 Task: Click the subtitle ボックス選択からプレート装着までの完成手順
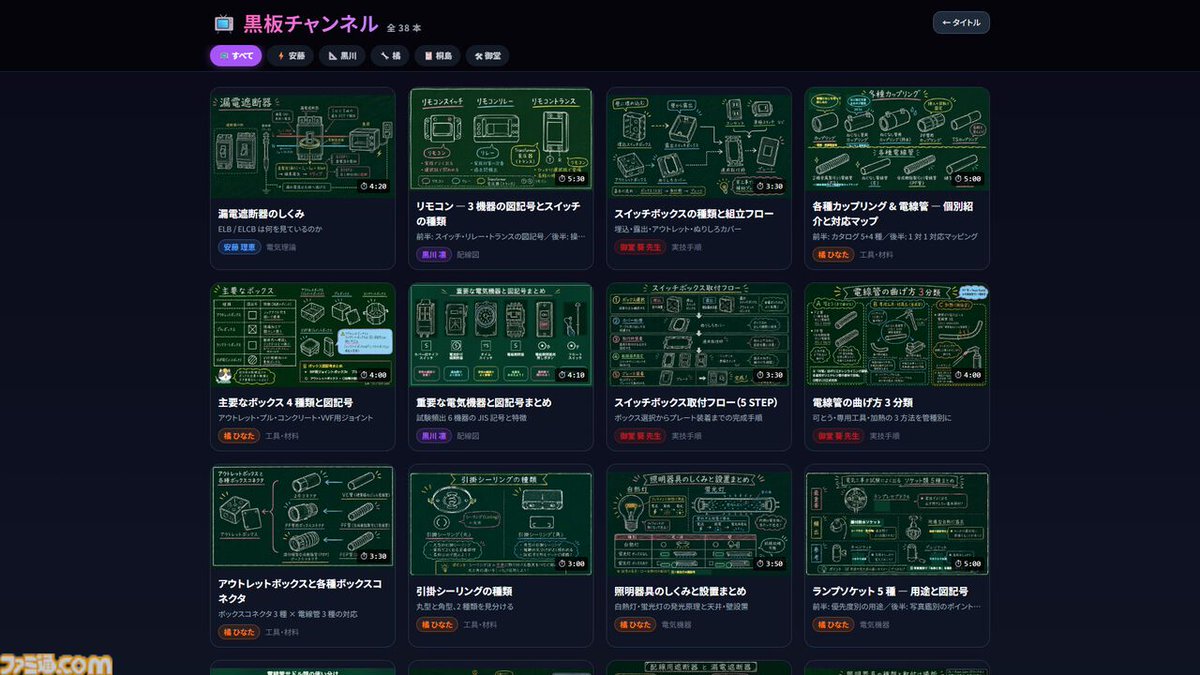(x=688, y=418)
